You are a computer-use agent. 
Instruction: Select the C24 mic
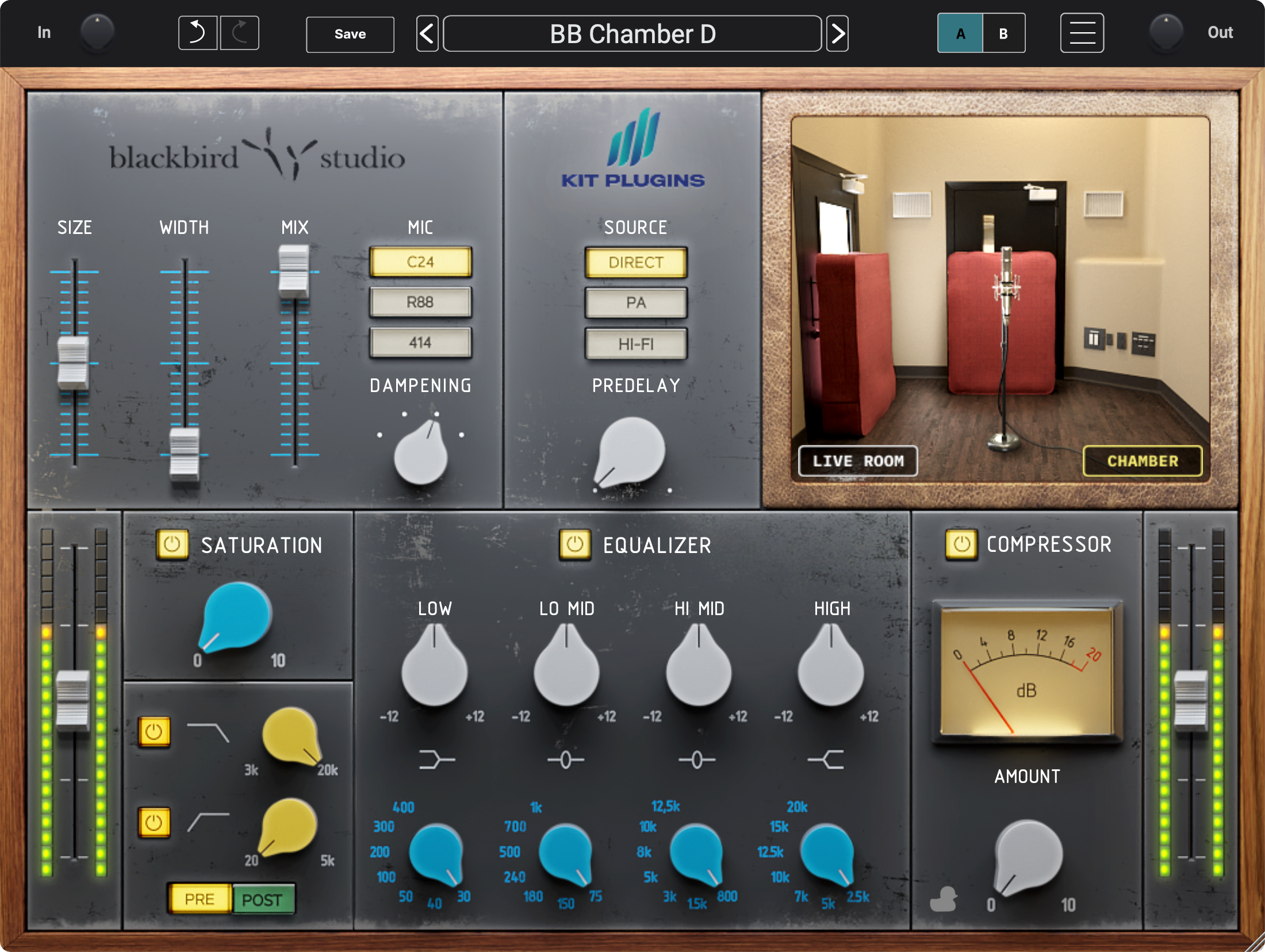(420, 262)
